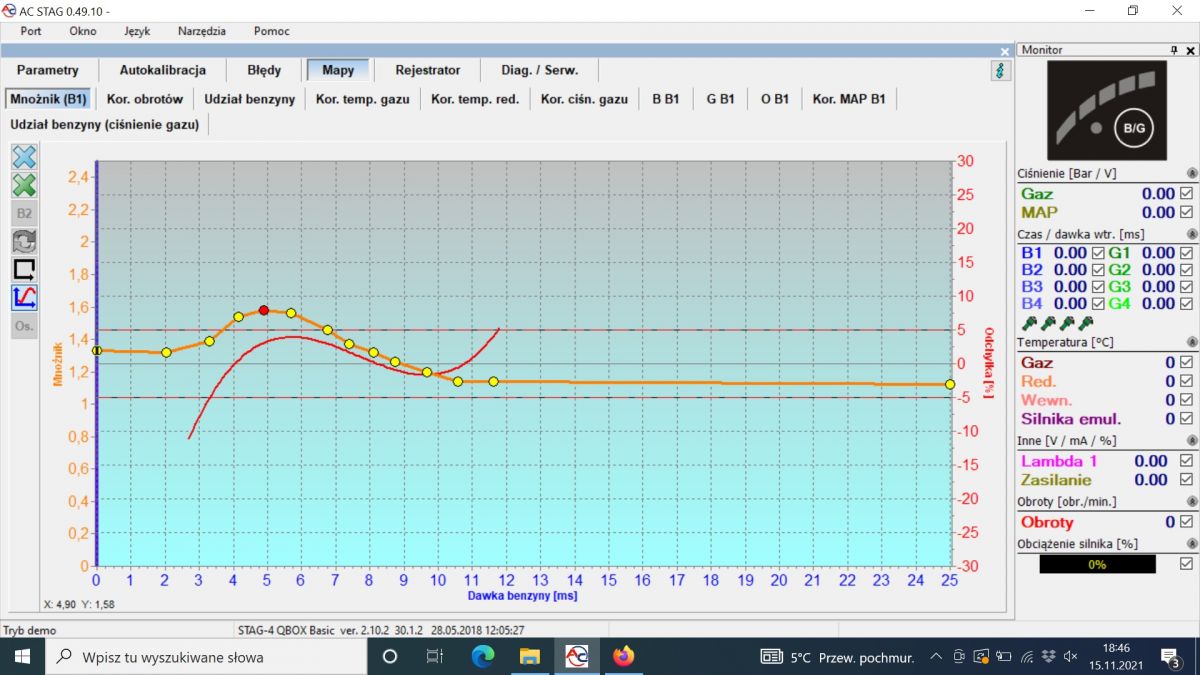Collapse the Inne [V / mA / %] section

click(1192, 440)
